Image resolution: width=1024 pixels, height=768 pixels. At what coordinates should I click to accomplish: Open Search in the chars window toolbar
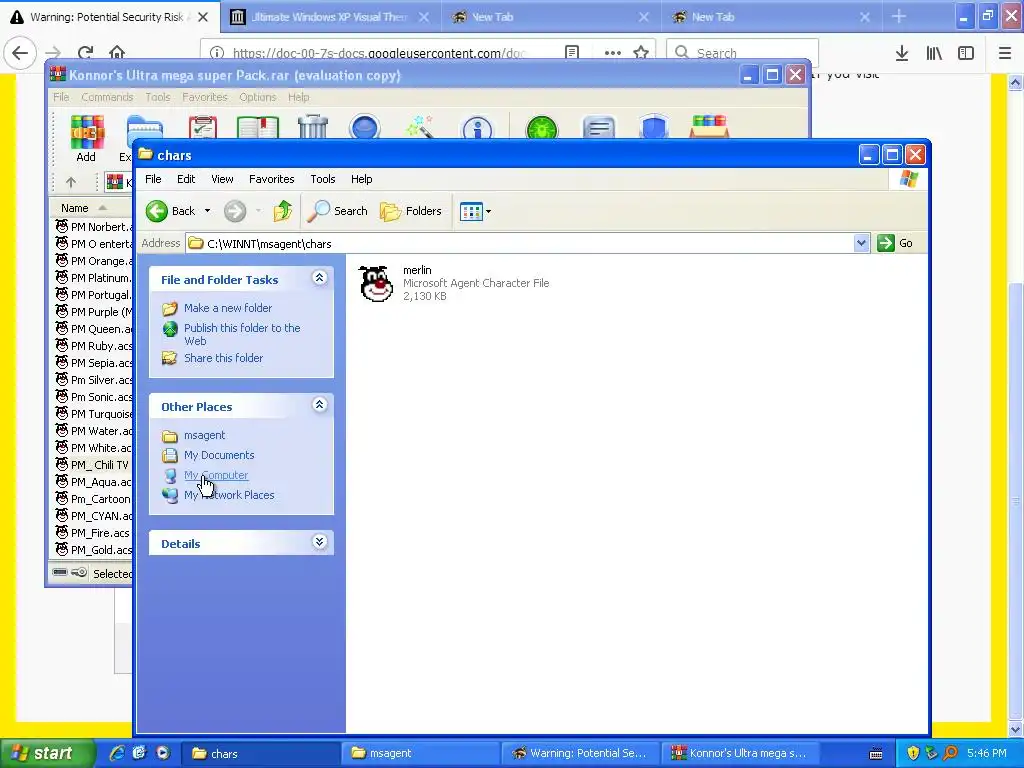(338, 211)
